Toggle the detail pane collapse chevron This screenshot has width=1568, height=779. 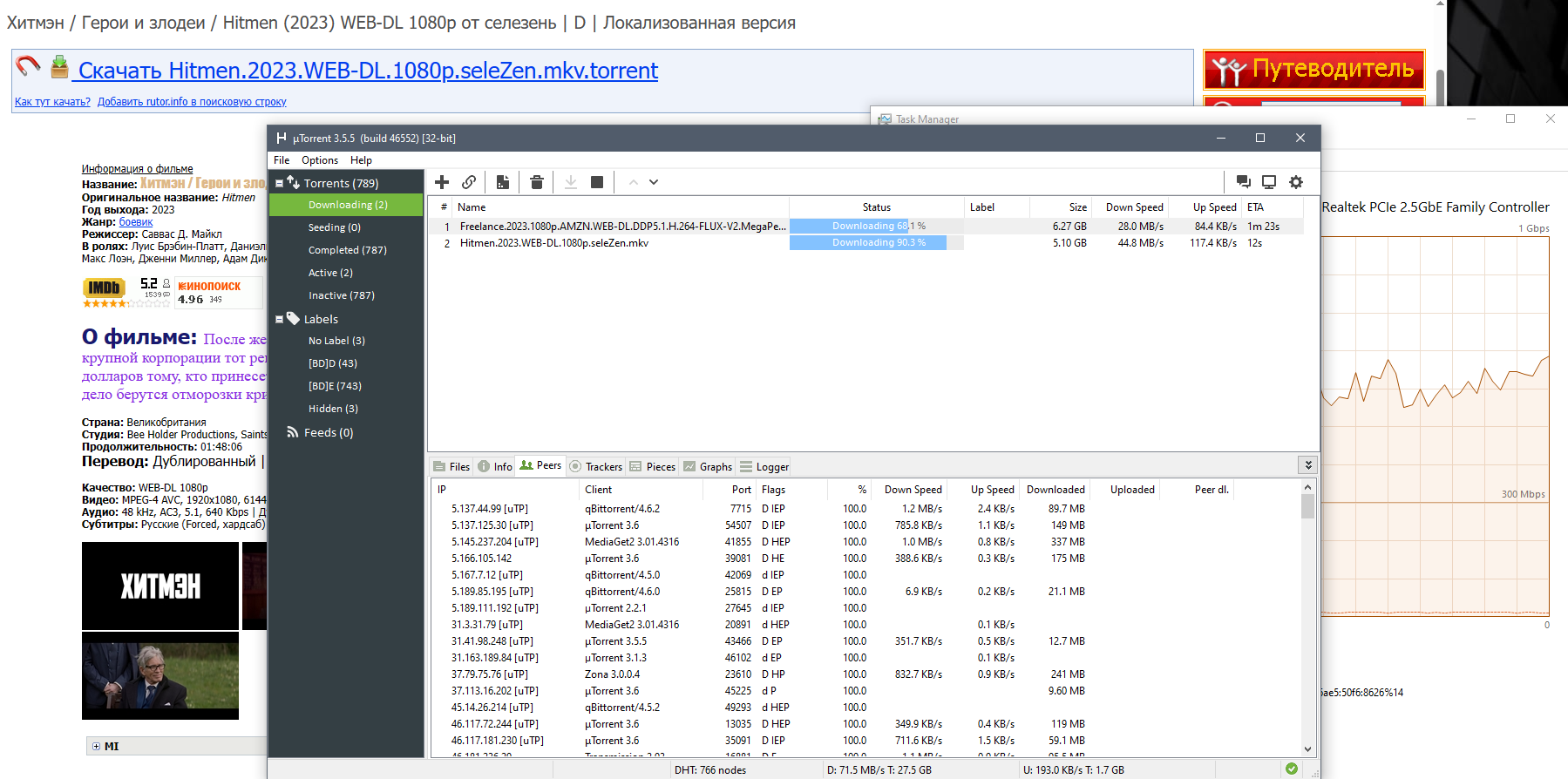click(x=1307, y=465)
